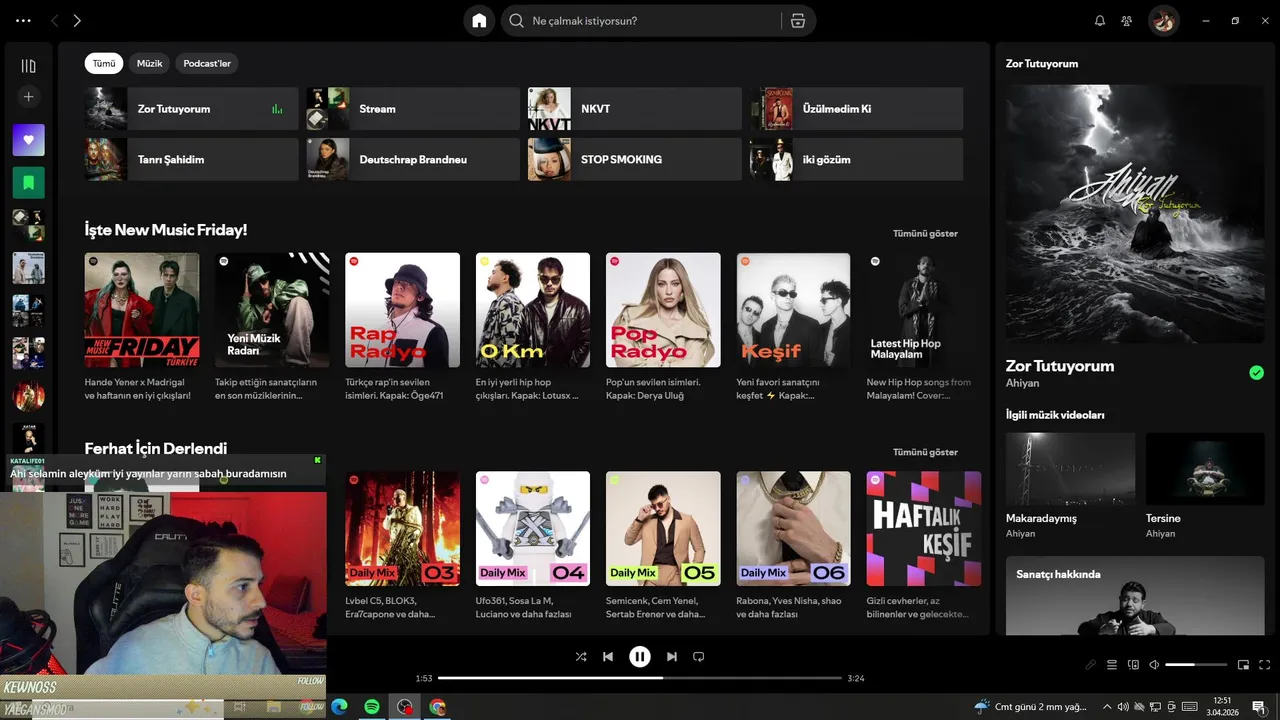Open Chrome from the Windows taskbar
The width and height of the screenshot is (1280, 720).
click(x=437, y=707)
